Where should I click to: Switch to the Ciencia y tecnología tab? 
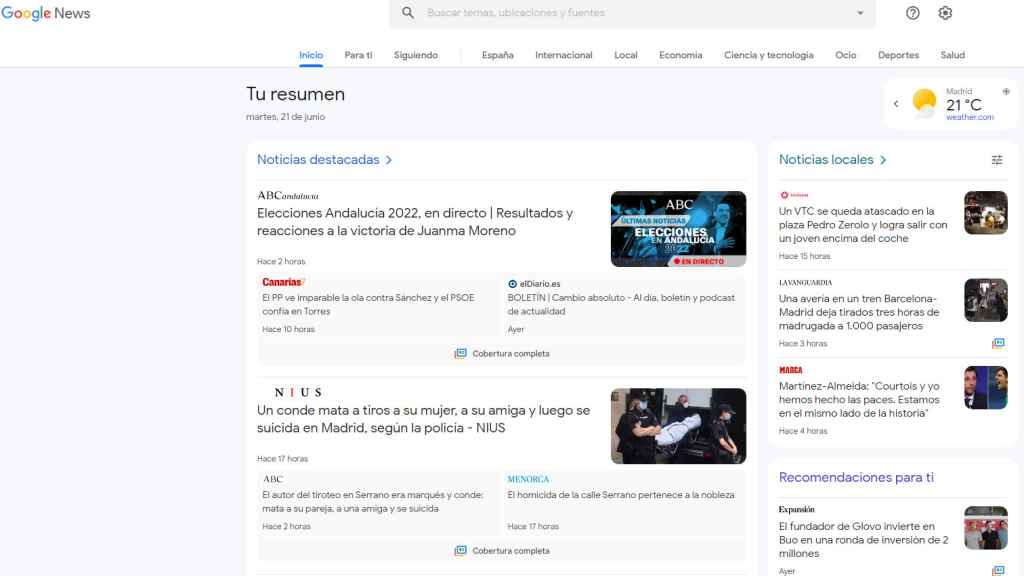(768, 55)
